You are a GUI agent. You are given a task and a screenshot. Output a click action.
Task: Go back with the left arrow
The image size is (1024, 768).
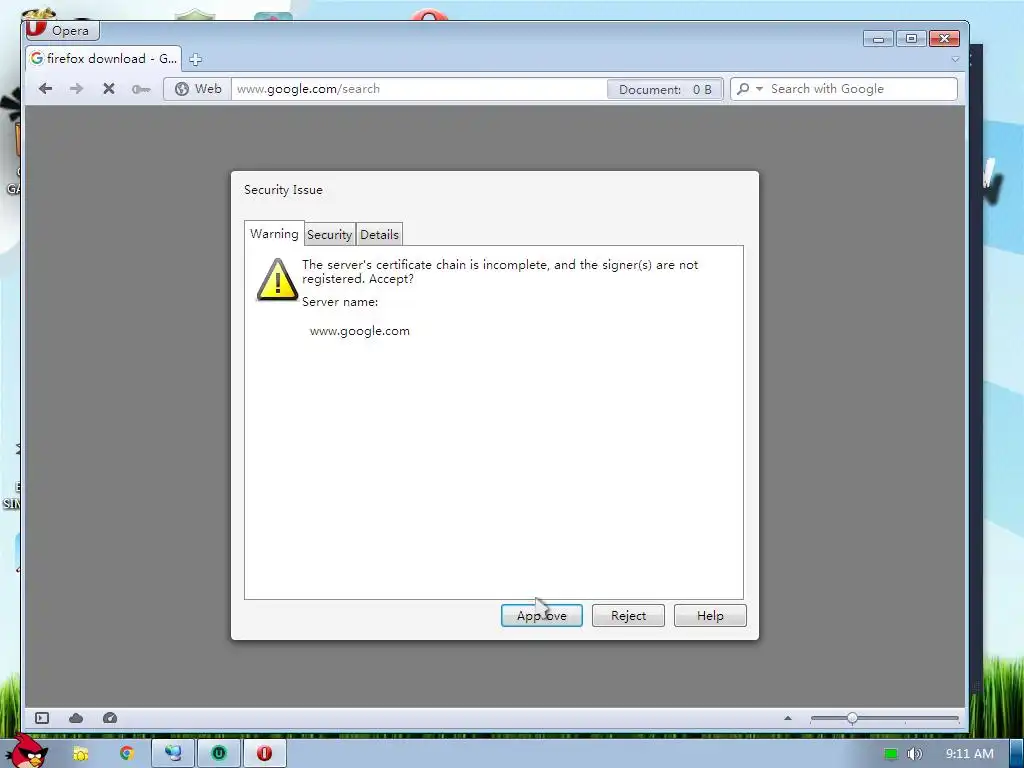[45, 89]
